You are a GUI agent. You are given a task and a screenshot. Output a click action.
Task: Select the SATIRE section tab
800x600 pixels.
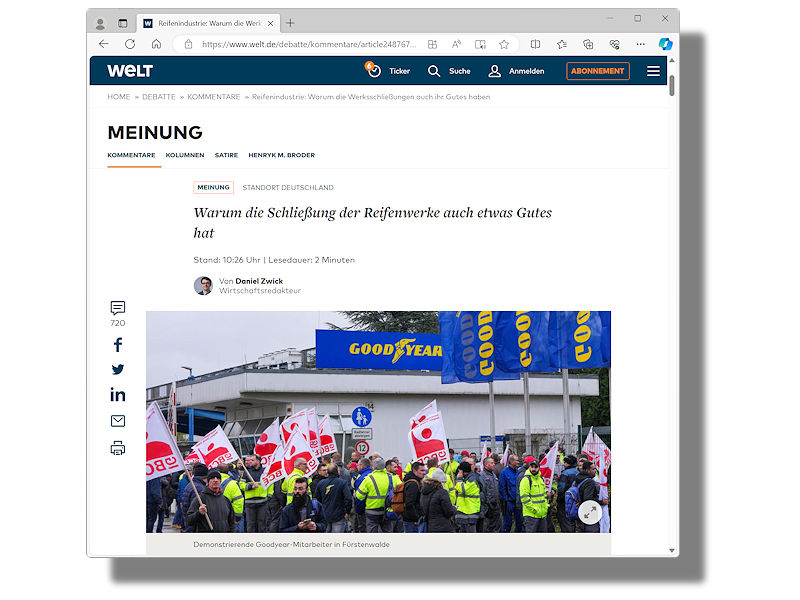tap(226, 155)
